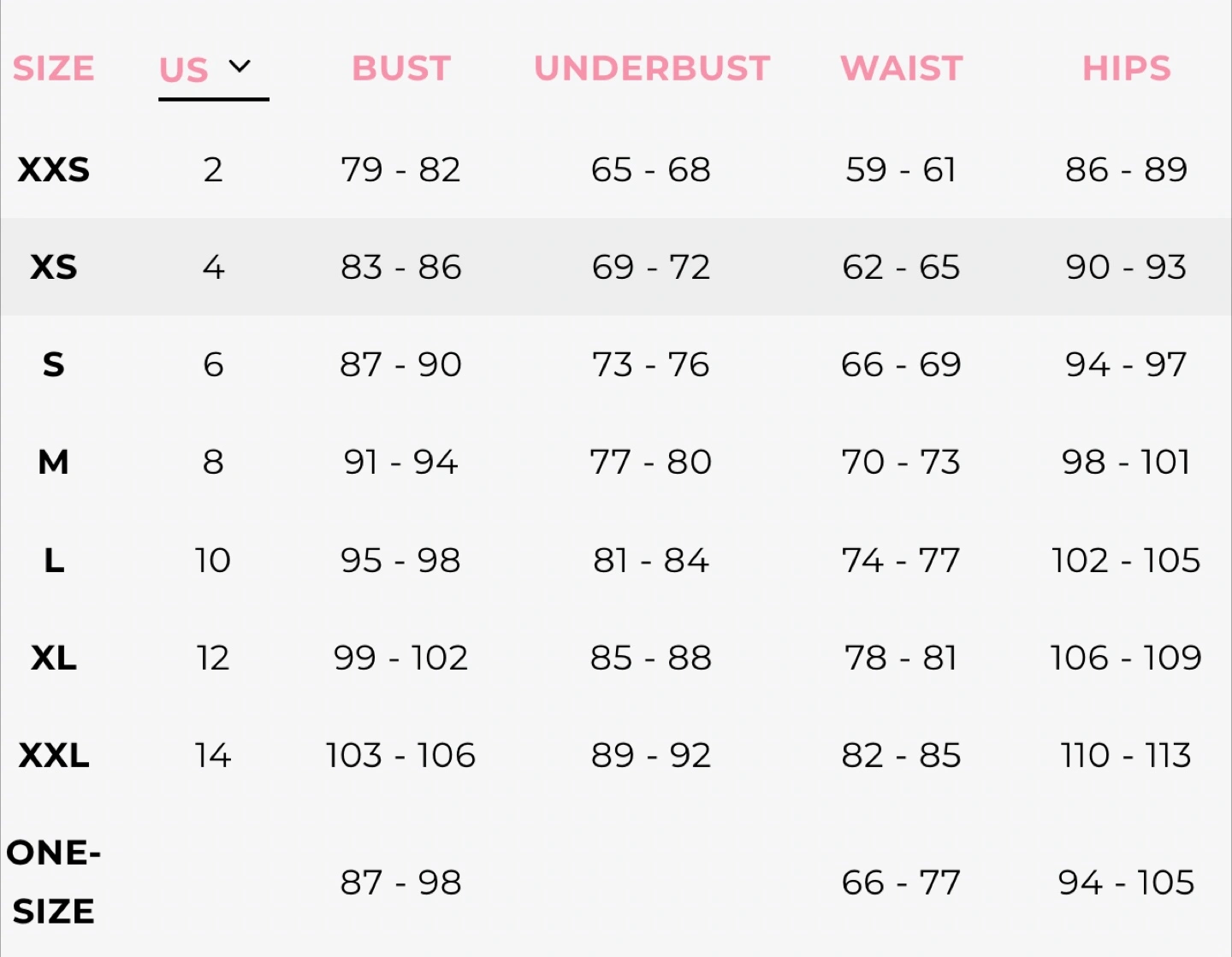The height and width of the screenshot is (957, 1232).
Task: Click the M size label
Action: [53, 463]
